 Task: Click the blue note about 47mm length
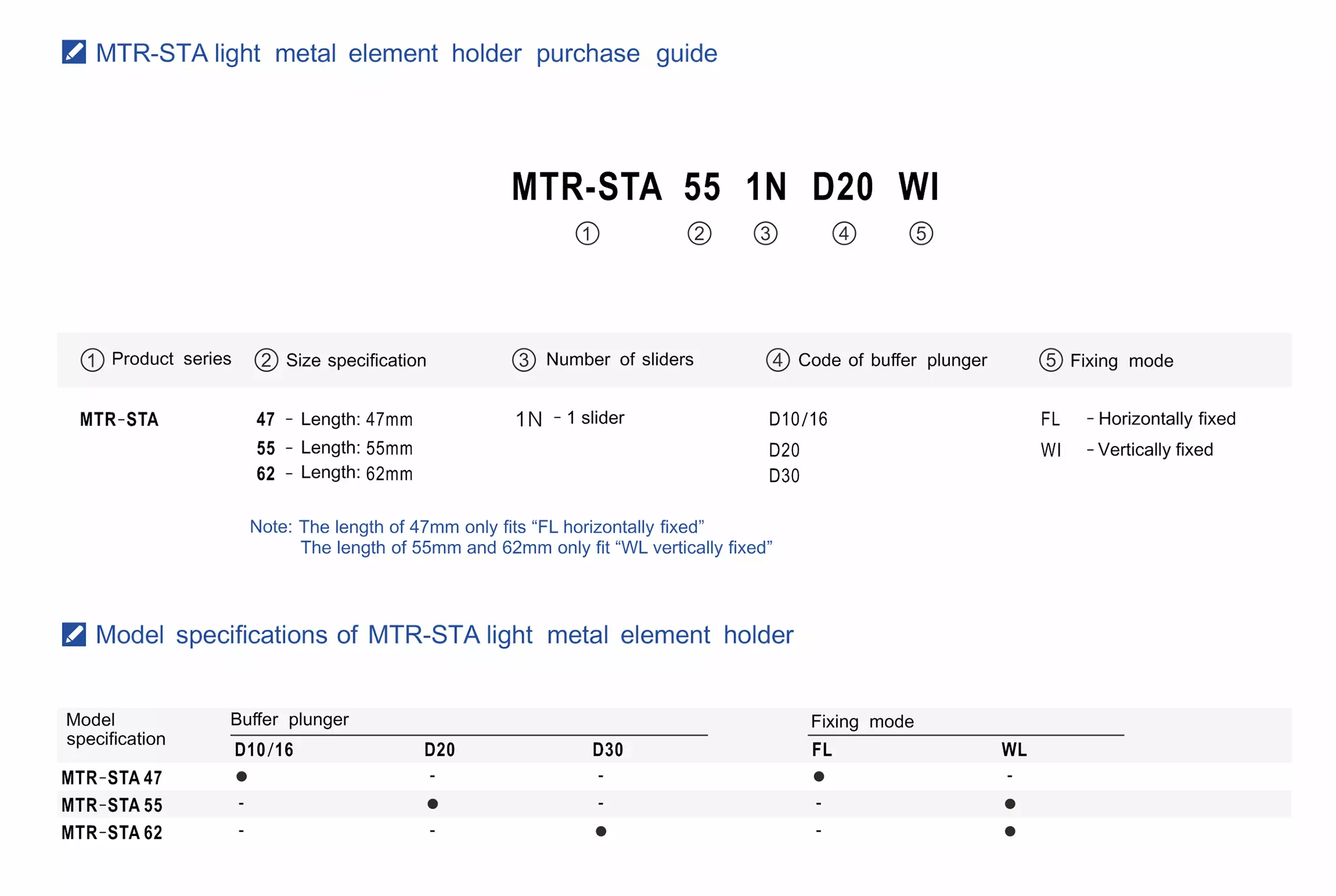point(477,526)
